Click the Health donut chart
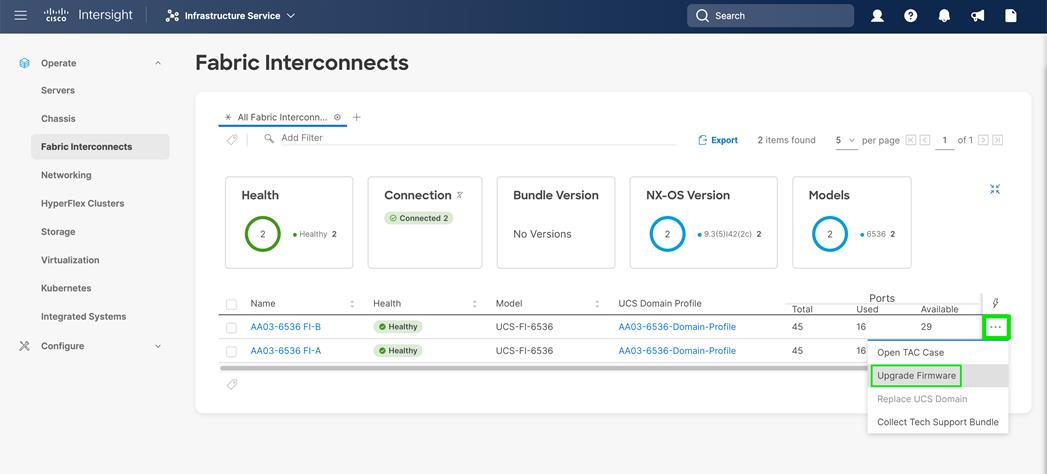This screenshot has width=1047, height=474. [x=262, y=234]
